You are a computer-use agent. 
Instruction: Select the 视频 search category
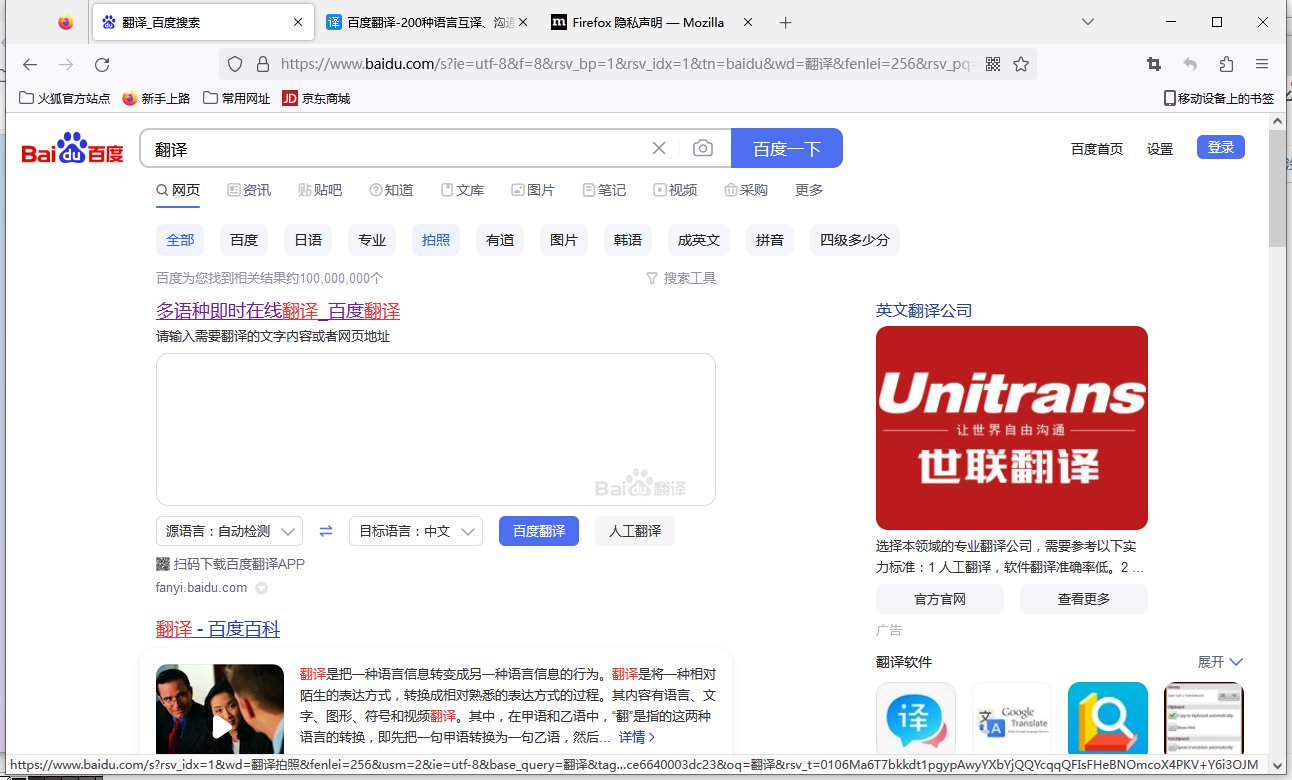[x=675, y=190]
